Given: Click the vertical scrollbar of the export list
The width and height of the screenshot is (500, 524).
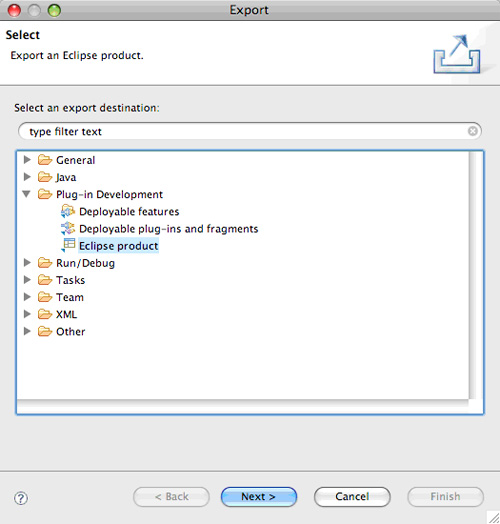Looking at the screenshot, I should coord(472,275).
